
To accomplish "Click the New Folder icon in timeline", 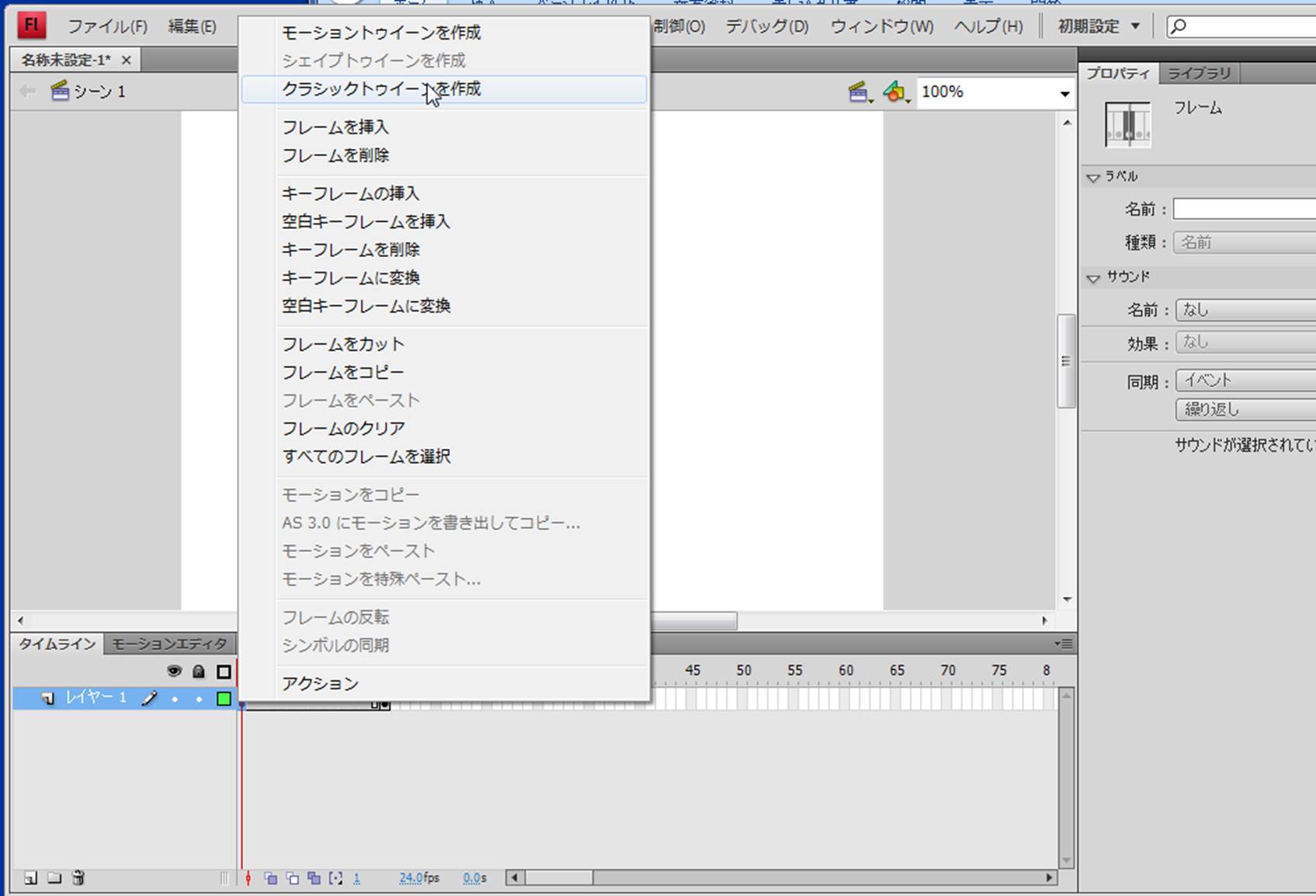I will (54, 878).
